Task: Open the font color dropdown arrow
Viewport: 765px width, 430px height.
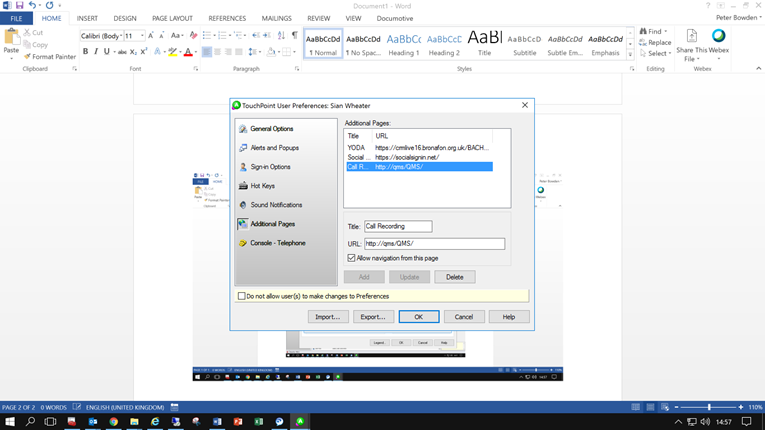Action: [196, 52]
